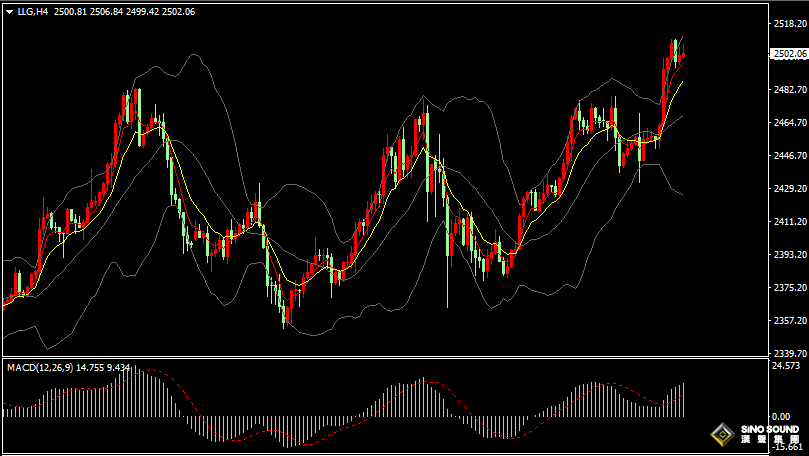Viewport: 809px width, 456px height.
Task: Expand the triangle arrow beside LLG,H4
Action: click(8, 13)
